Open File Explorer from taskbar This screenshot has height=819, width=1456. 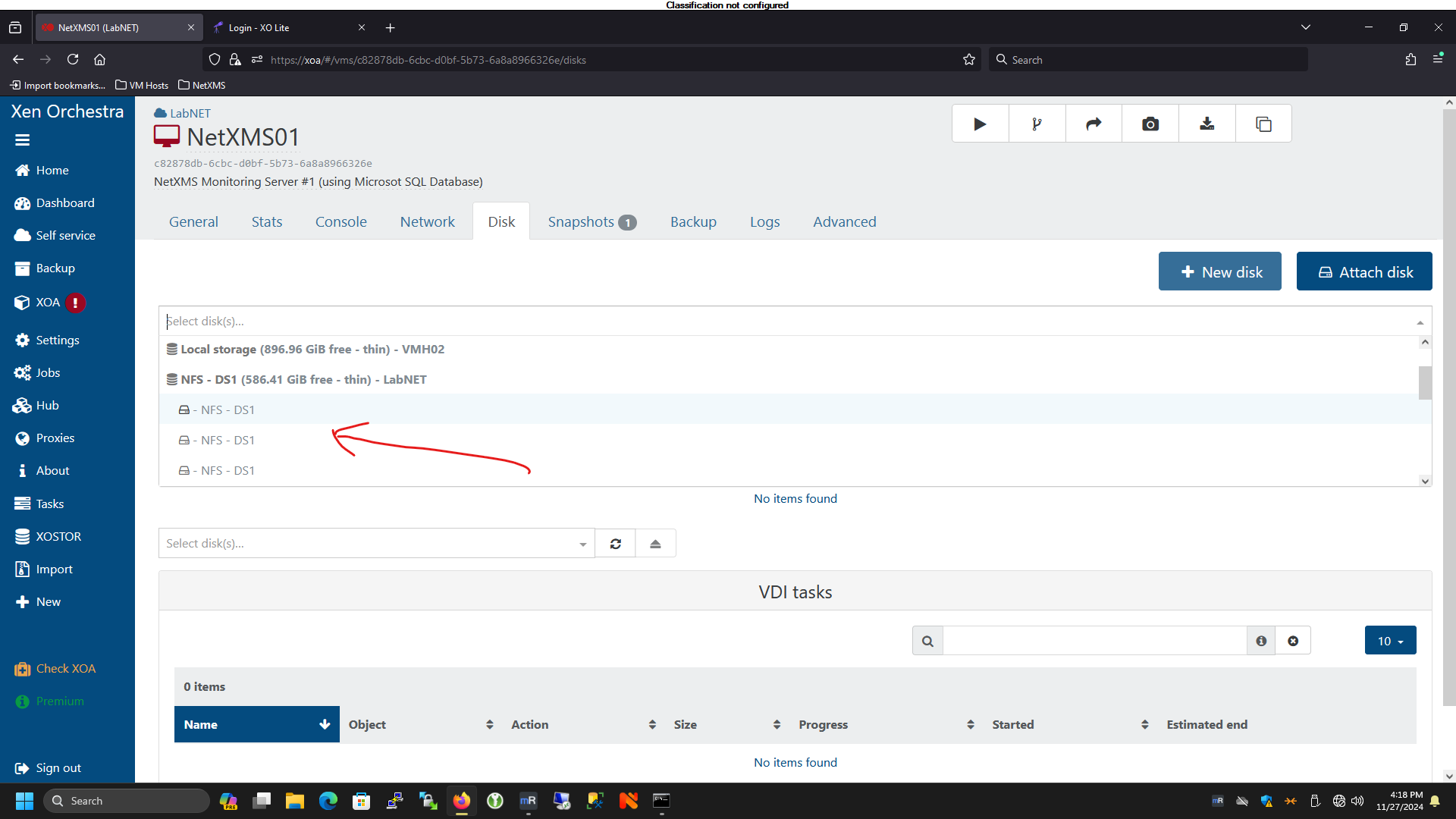(x=295, y=801)
